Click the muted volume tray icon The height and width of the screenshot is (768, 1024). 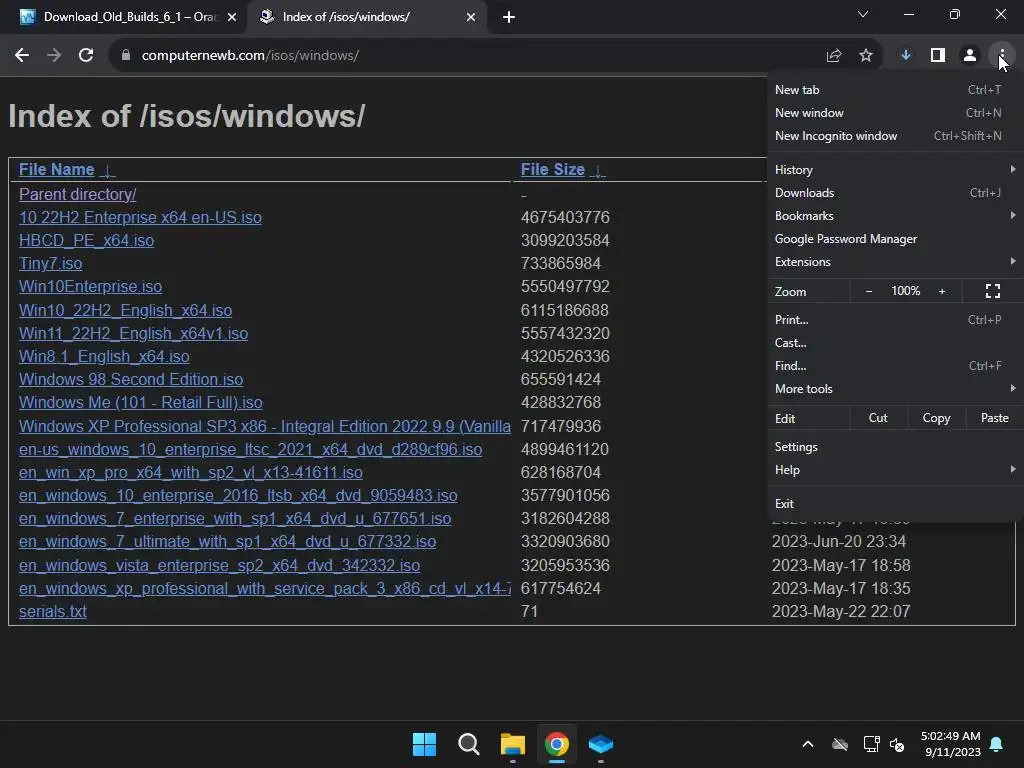pos(897,744)
